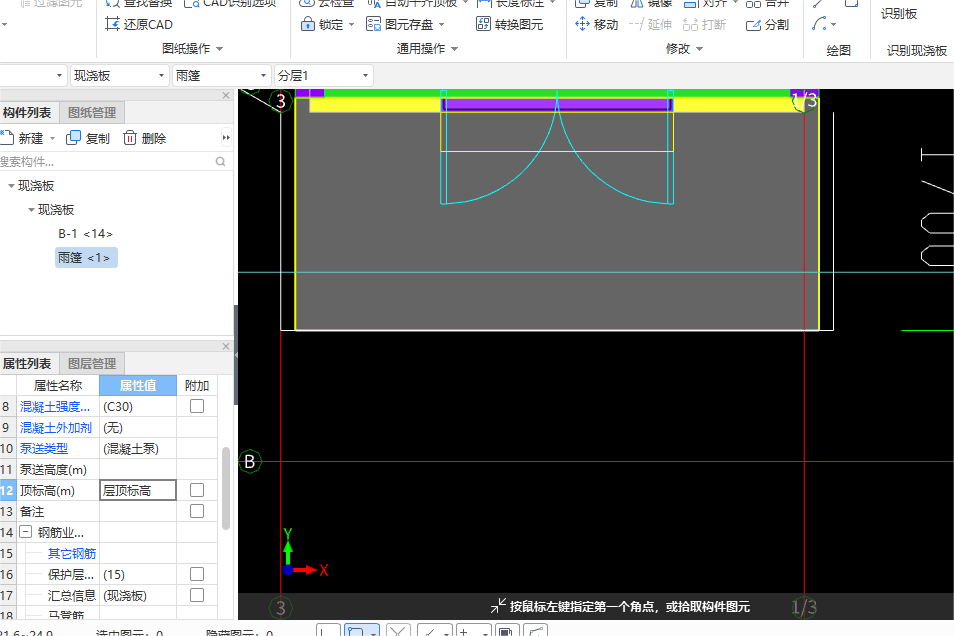Click the (15) cover value cell
The height and width of the screenshot is (636, 954).
tap(138, 574)
